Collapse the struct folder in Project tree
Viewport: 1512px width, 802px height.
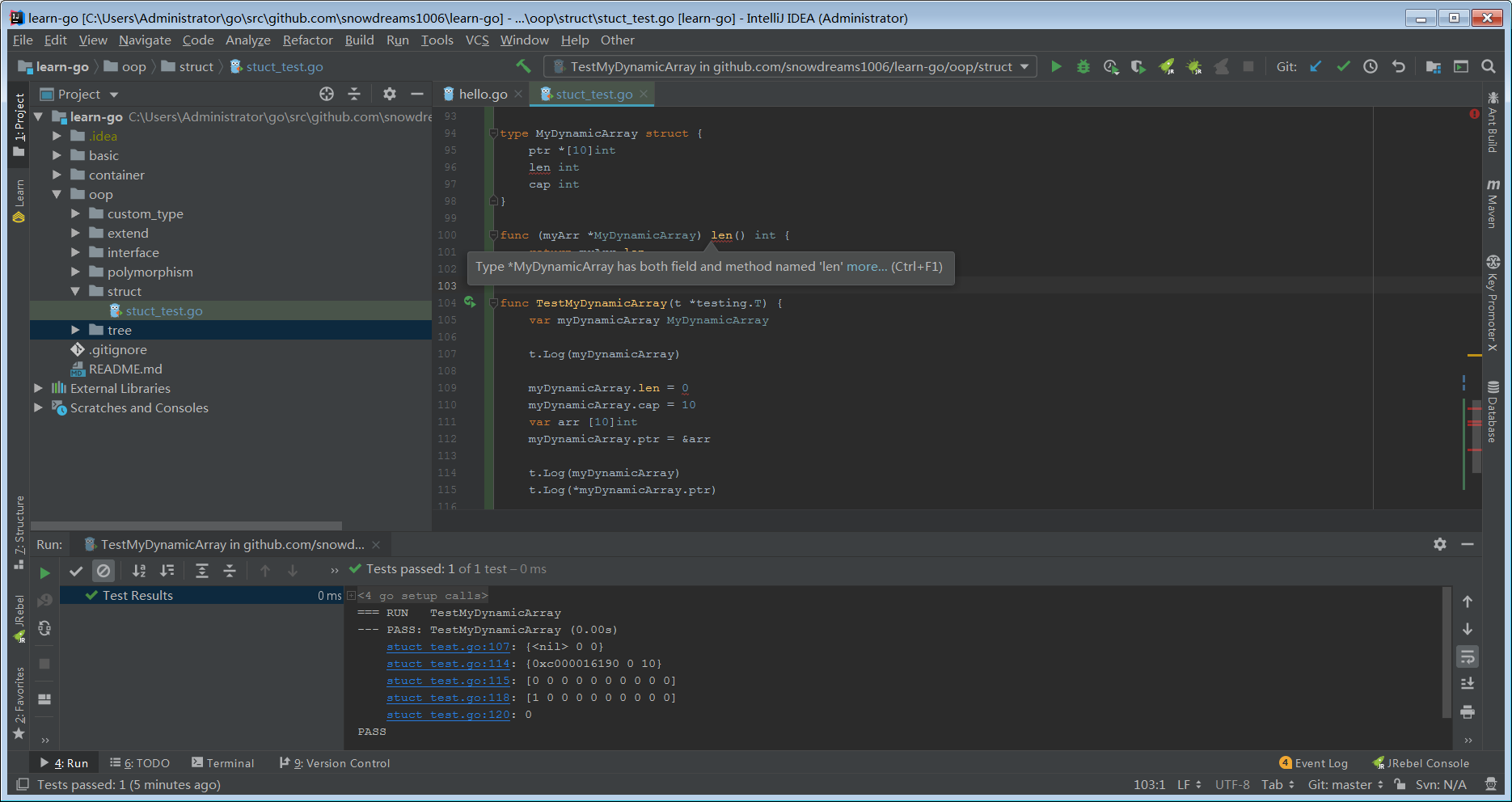[75, 291]
